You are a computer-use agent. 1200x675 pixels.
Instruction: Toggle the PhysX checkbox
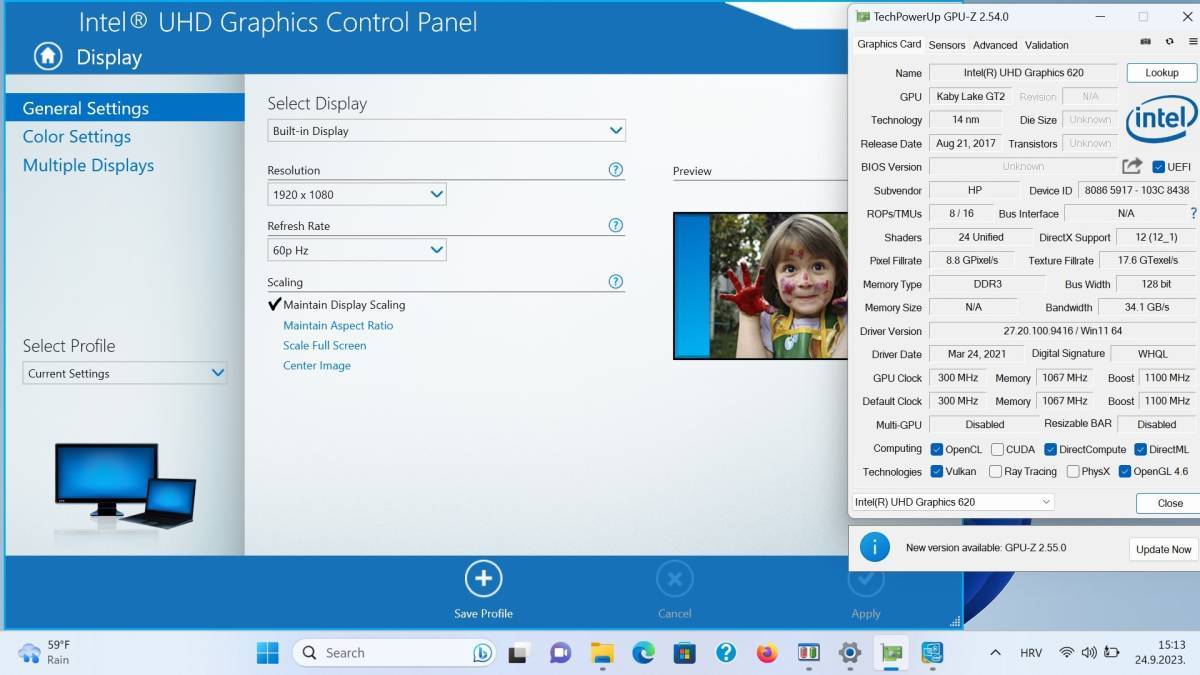1073,471
